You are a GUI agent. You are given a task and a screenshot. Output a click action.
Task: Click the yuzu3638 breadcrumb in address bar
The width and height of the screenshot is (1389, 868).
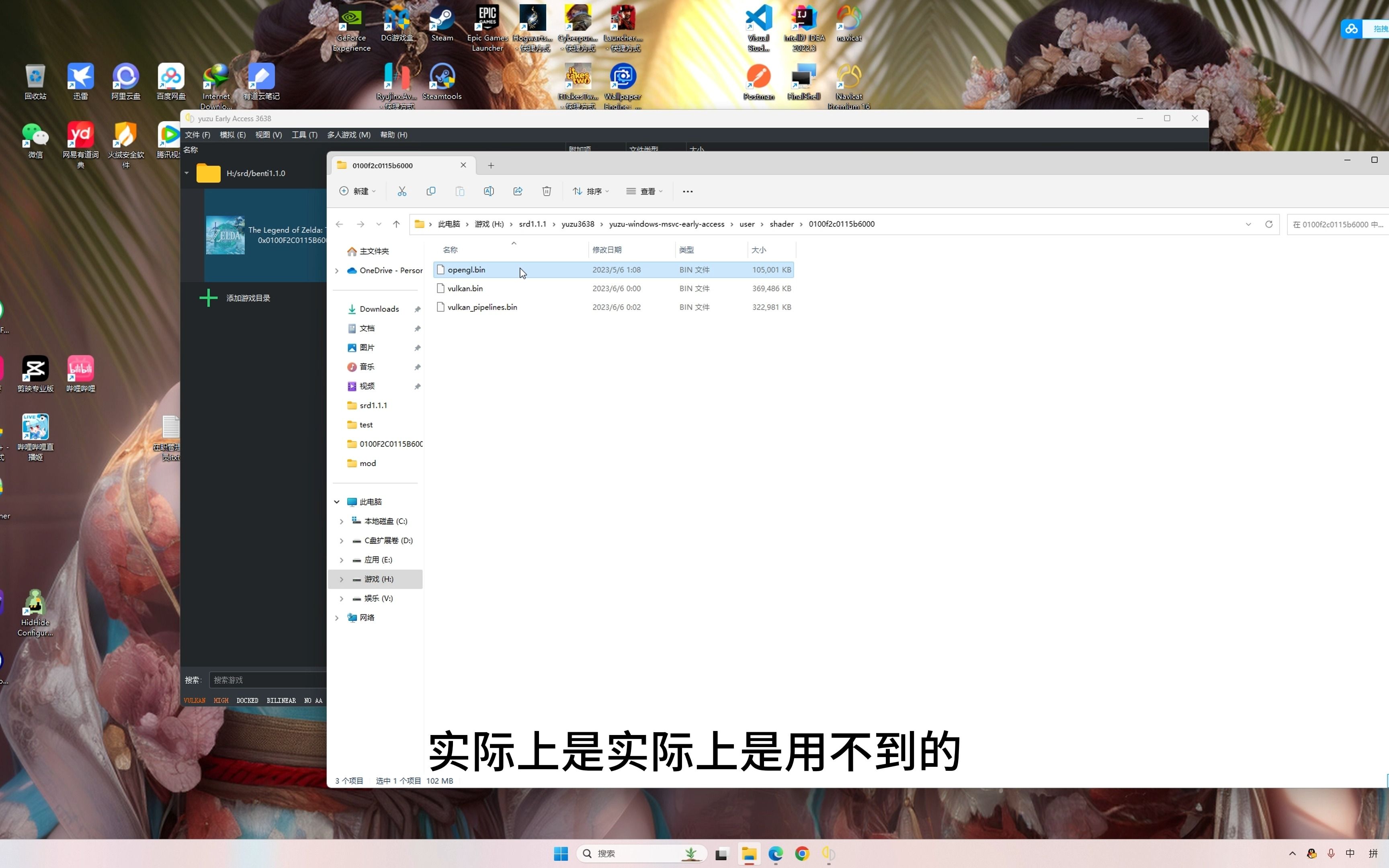tap(578, 224)
